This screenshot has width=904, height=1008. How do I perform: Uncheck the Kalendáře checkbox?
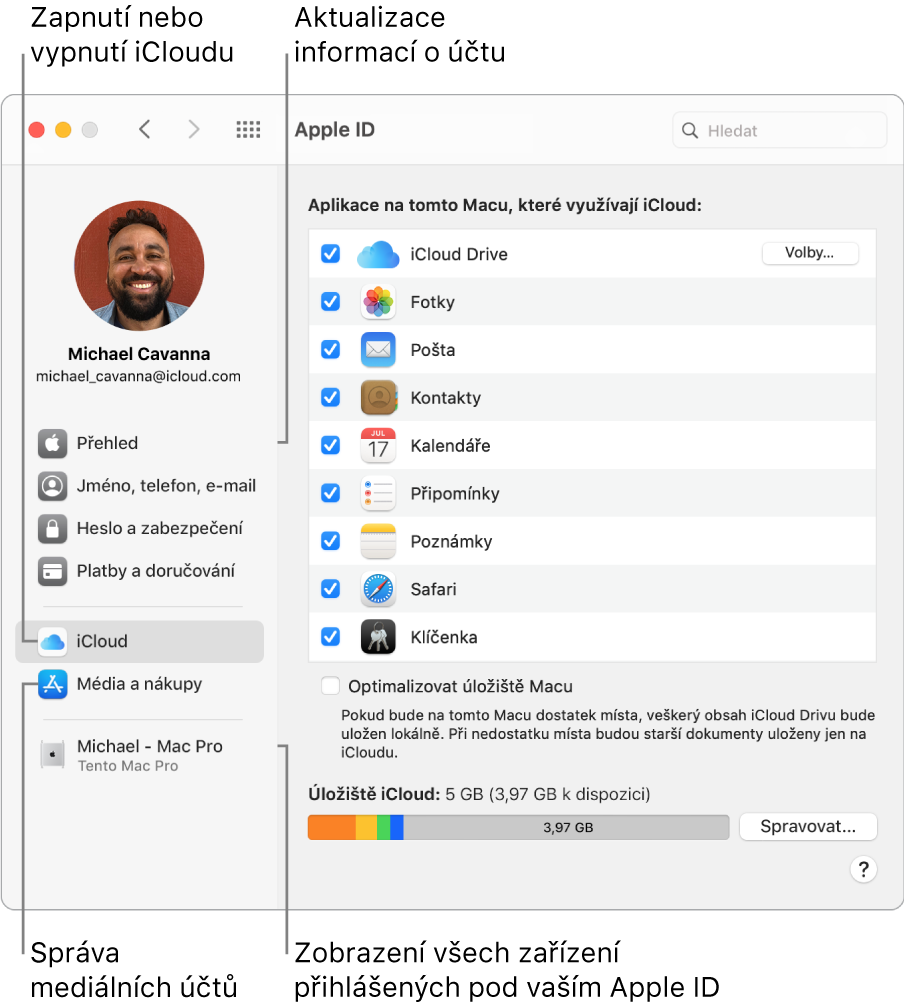pyautogui.click(x=330, y=446)
